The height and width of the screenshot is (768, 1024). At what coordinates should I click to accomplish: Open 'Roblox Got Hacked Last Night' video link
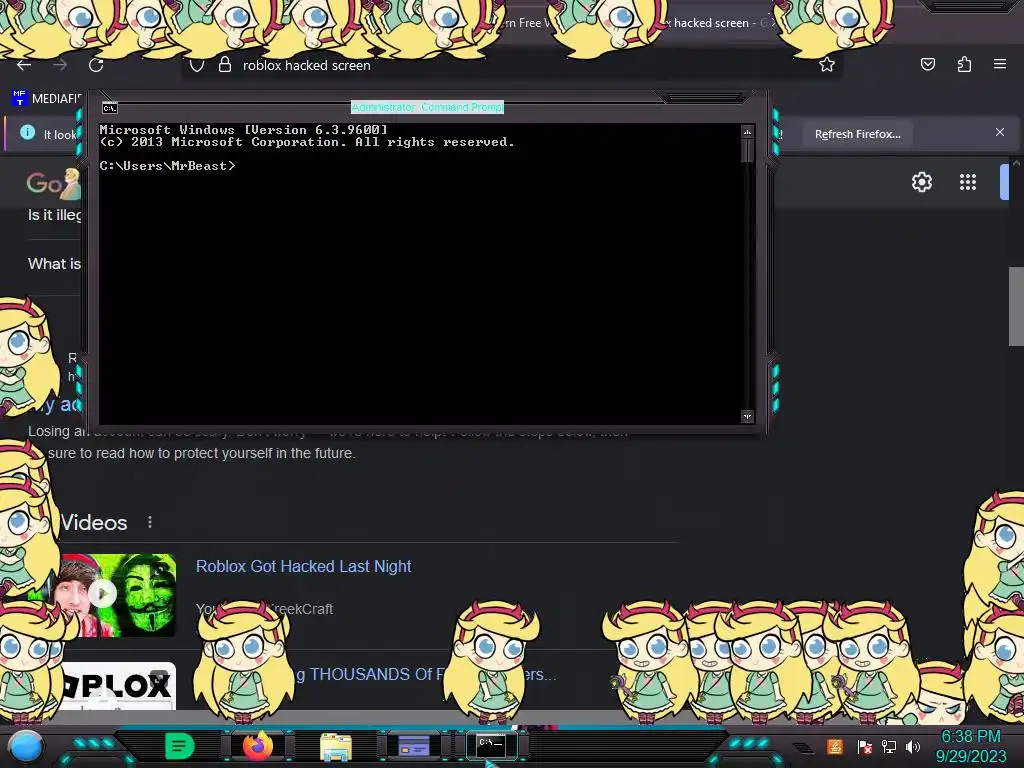[x=303, y=566]
